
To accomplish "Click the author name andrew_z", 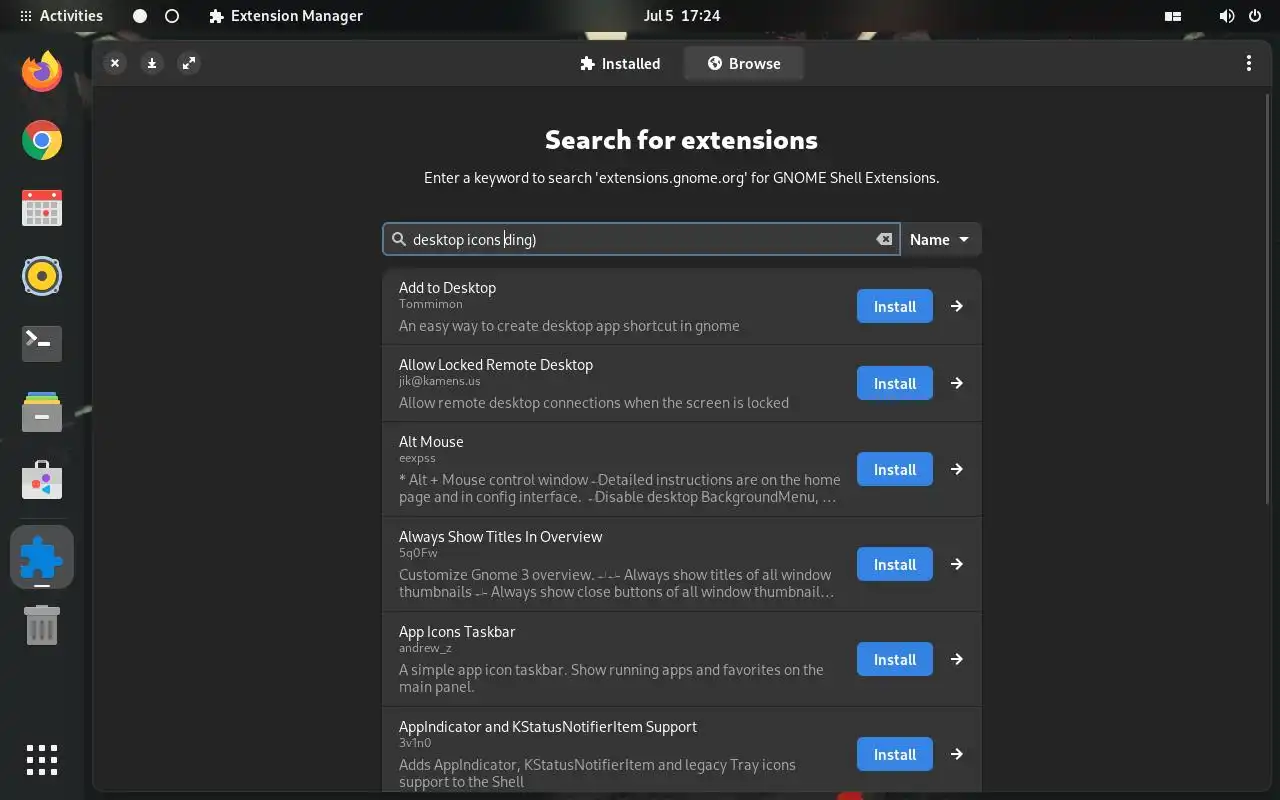I will point(425,648).
